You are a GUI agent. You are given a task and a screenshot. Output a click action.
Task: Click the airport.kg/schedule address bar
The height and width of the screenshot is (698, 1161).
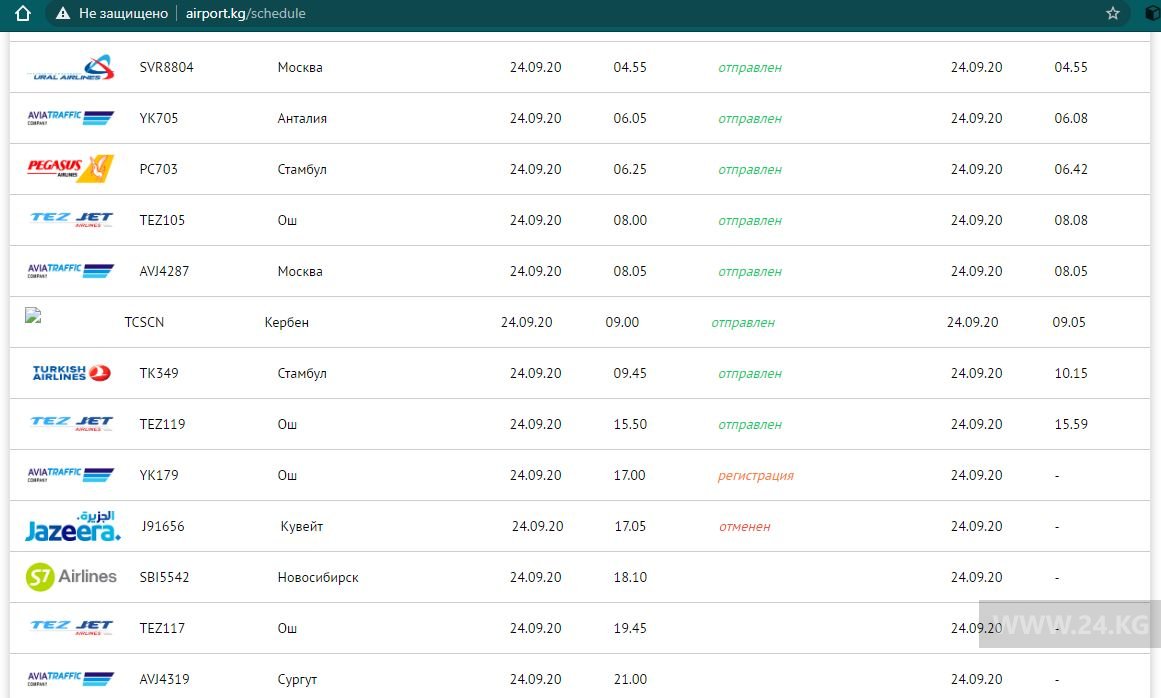[245, 13]
